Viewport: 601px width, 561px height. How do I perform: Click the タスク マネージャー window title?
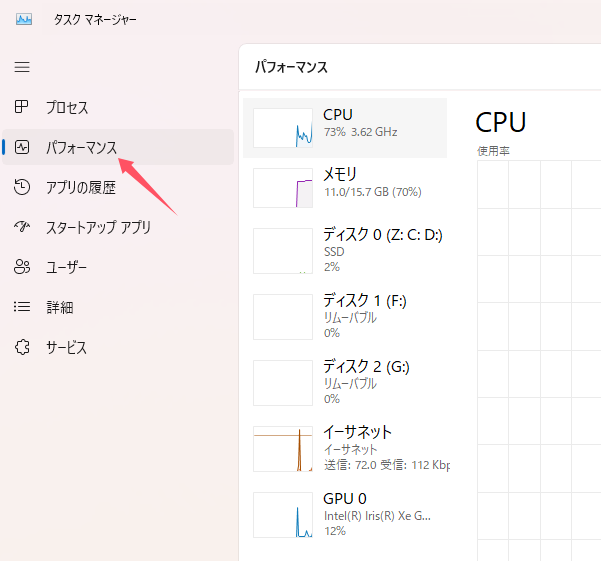(95, 19)
